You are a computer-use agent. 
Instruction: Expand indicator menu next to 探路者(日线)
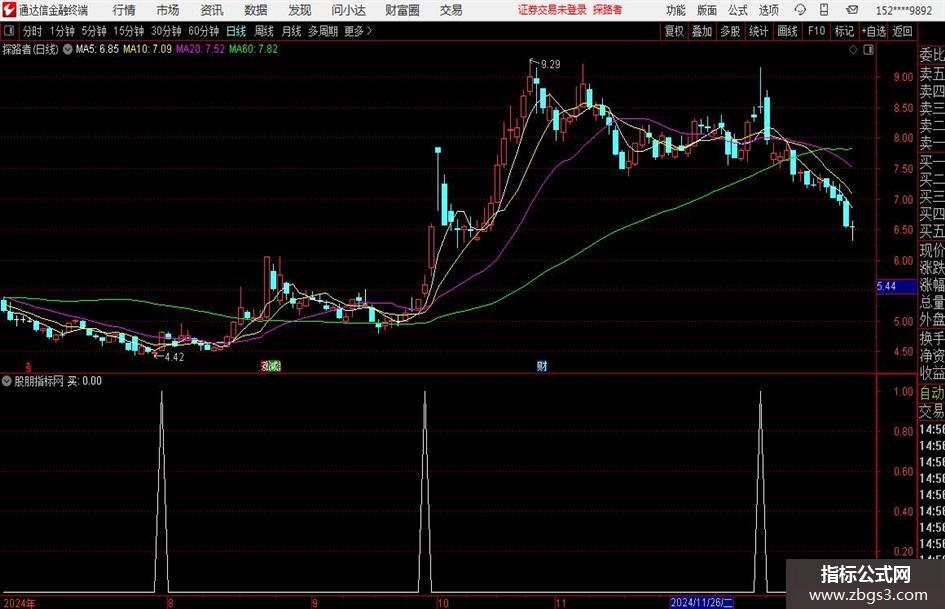tap(68, 49)
